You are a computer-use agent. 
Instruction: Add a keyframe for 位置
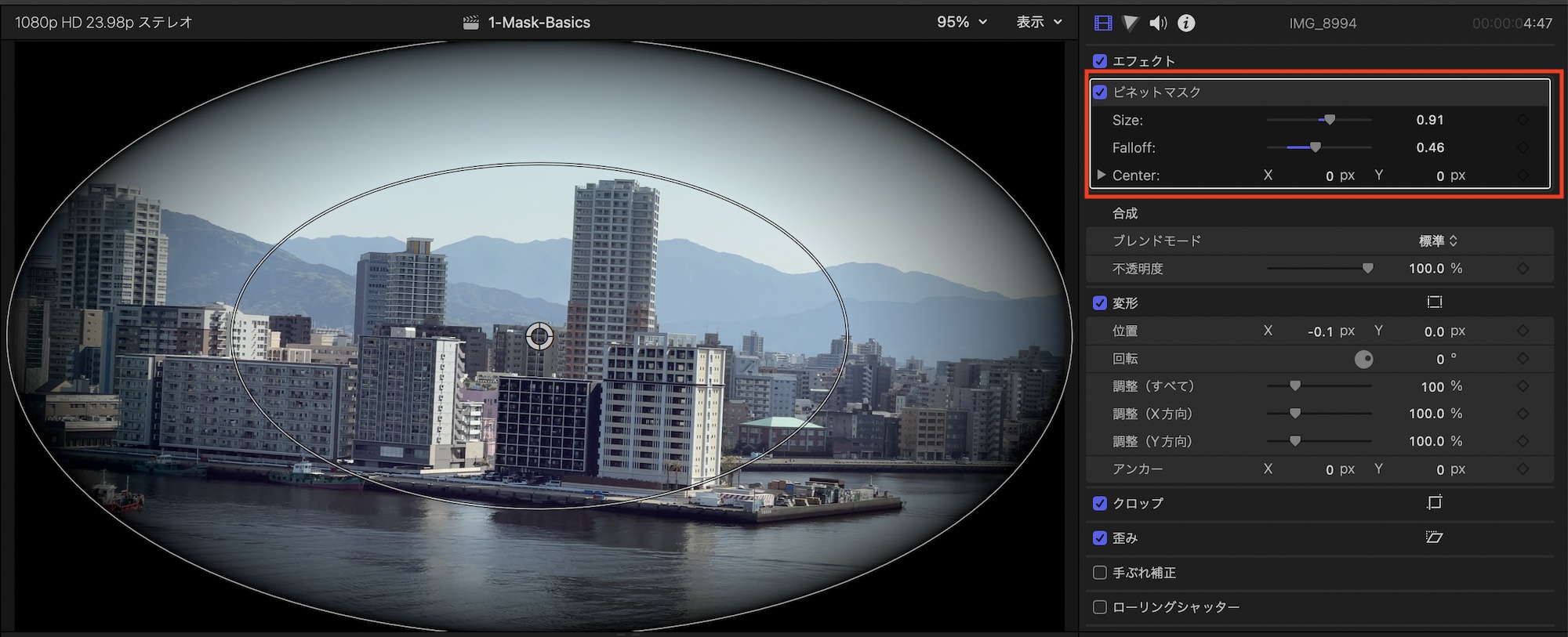tap(1523, 331)
